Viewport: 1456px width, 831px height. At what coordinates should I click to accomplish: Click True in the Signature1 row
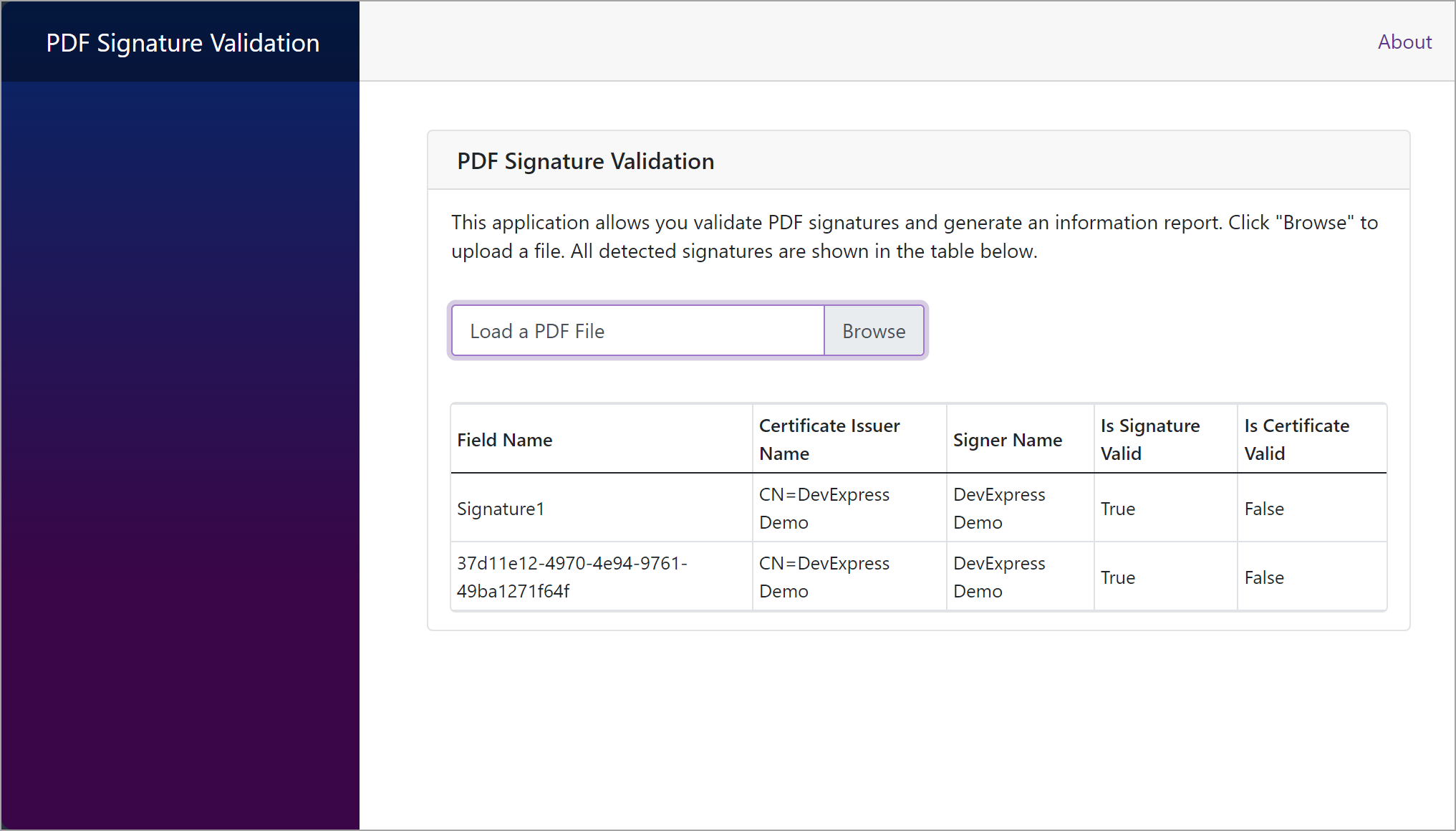[x=1117, y=509]
